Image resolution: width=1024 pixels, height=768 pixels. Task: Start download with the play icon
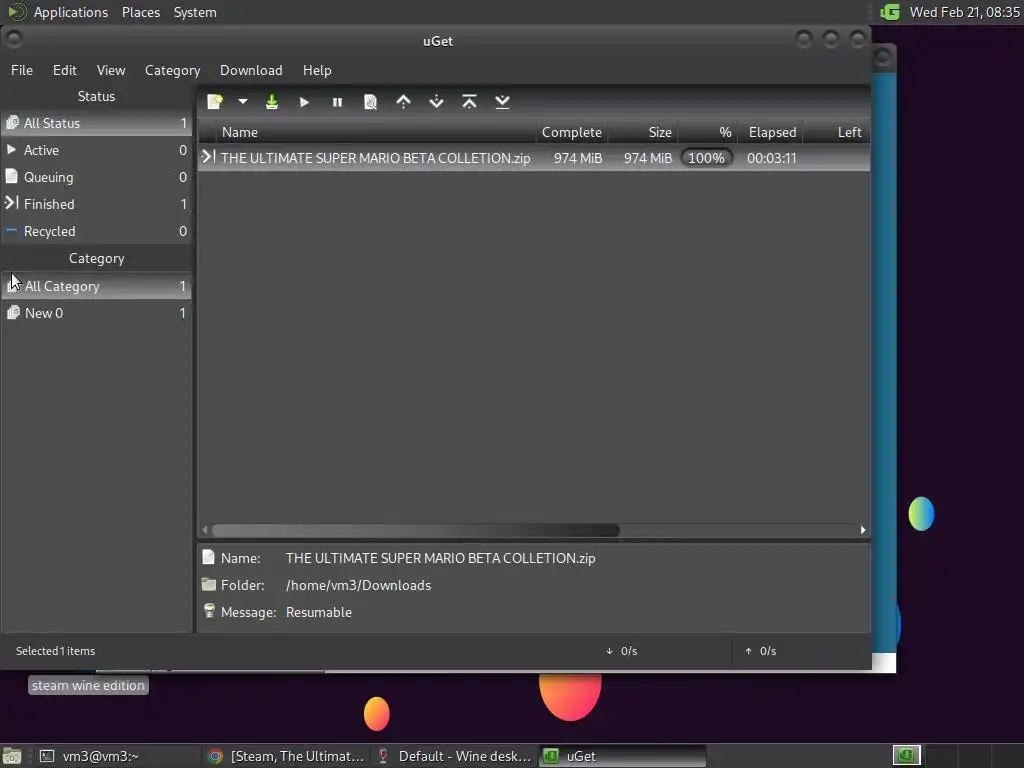[x=304, y=102]
